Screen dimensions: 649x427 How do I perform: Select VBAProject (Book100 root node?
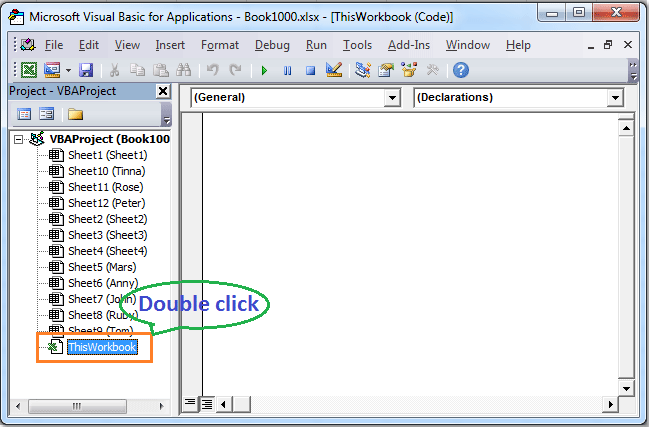(110, 139)
